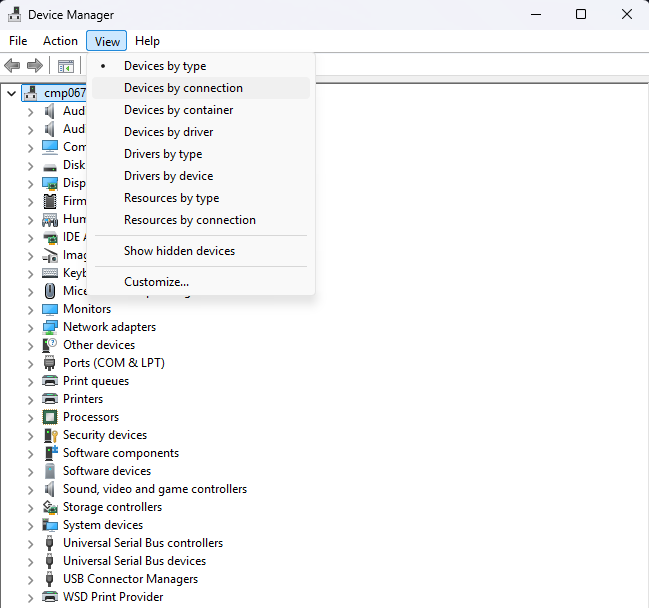Expand the Software components node
The image size is (649, 608).
(x=30, y=454)
